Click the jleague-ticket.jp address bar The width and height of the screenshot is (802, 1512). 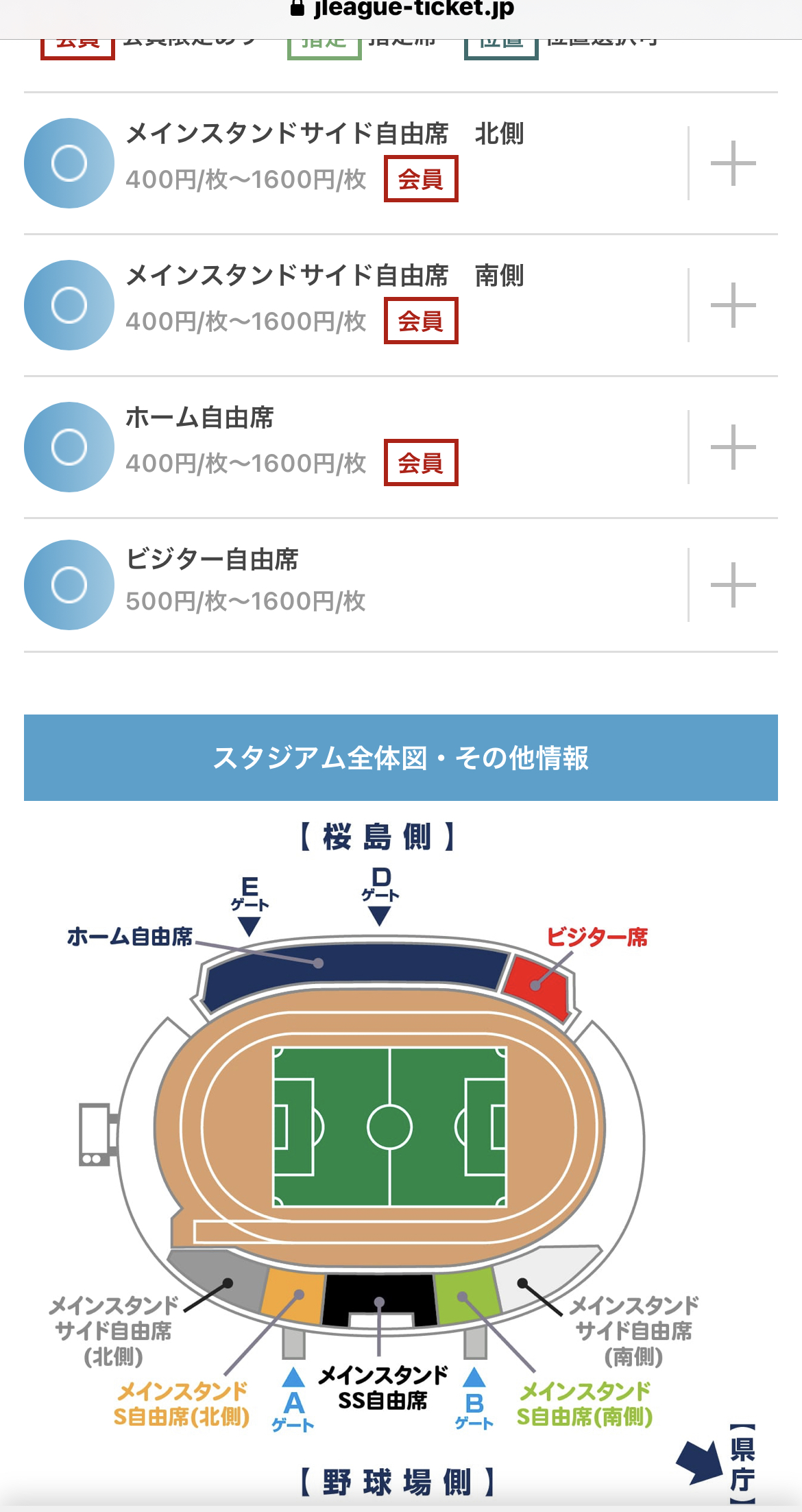click(x=401, y=10)
